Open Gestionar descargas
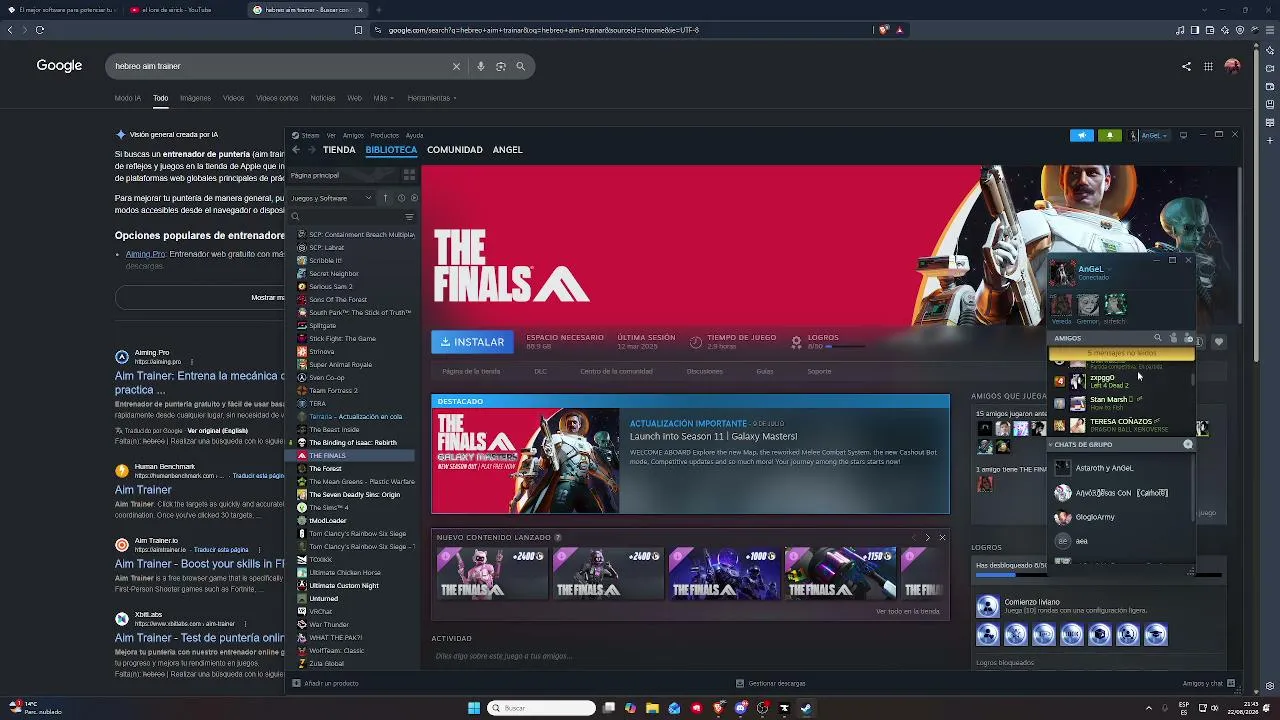 pos(771,684)
